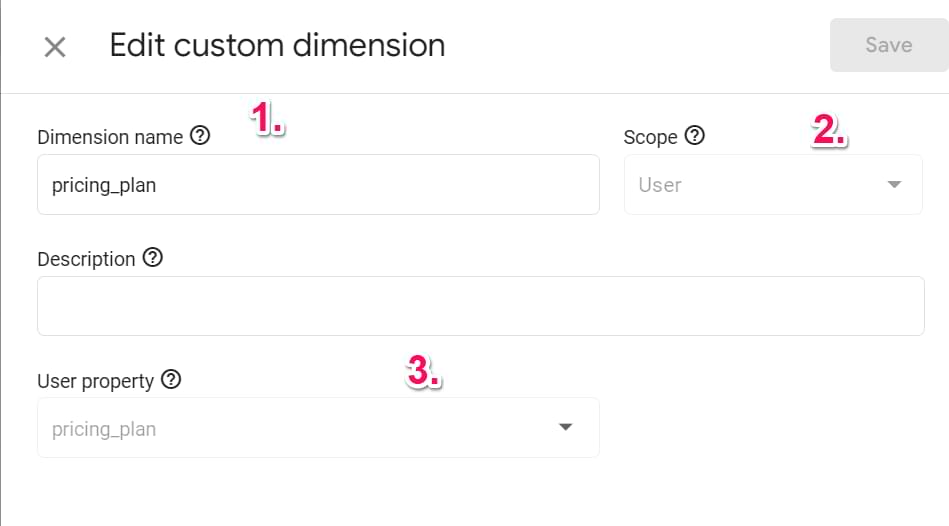Click the 'Description' label text

[x=86, y=259]
